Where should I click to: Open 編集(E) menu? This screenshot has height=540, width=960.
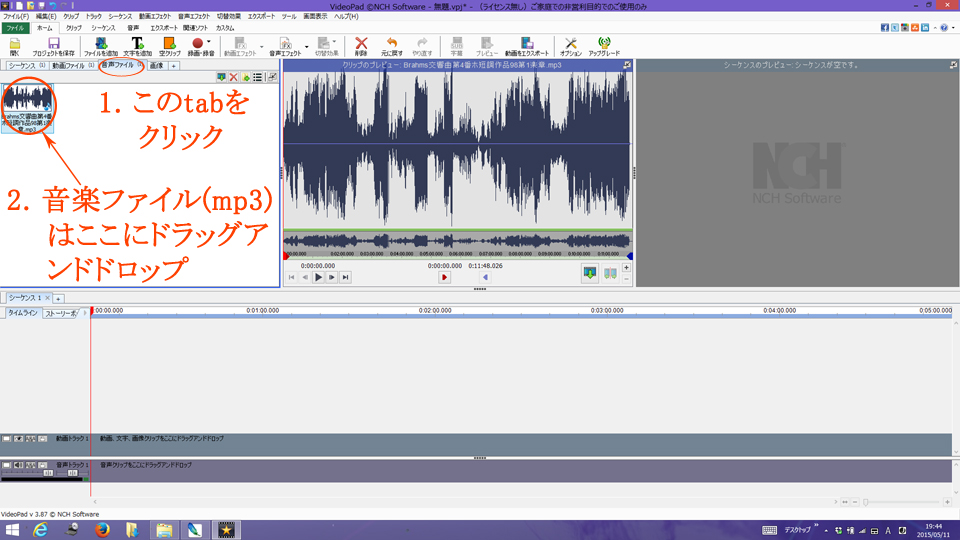(46, 17)
